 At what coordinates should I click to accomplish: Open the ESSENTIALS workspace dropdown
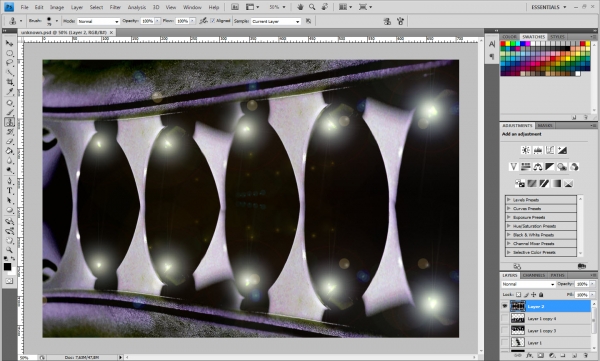tap(549, 7)
